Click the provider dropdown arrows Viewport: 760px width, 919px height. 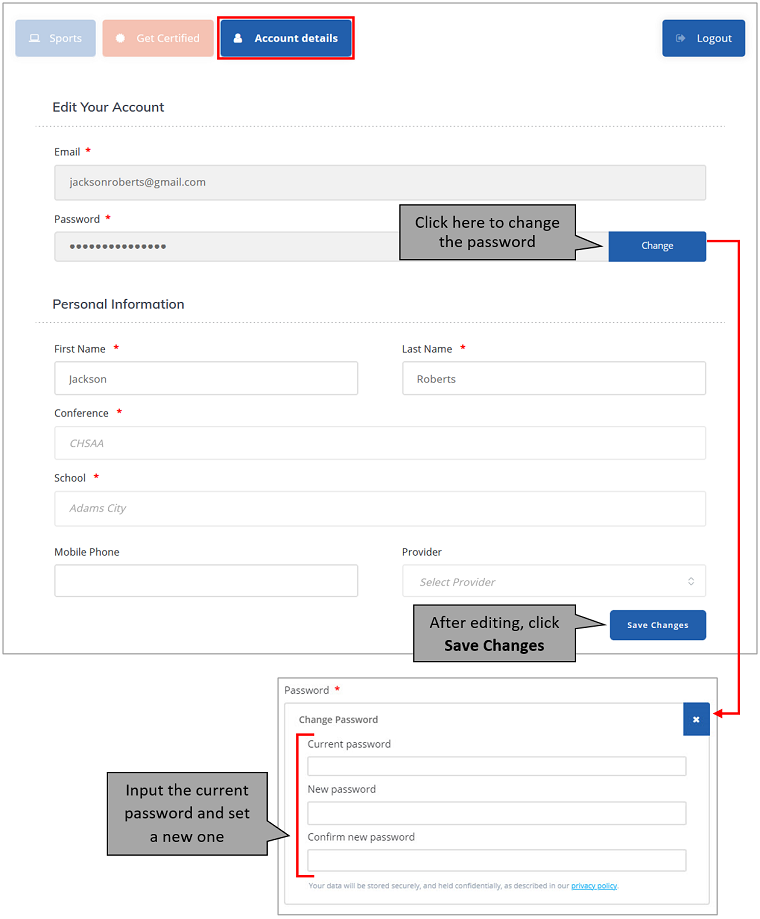(690, 581)
